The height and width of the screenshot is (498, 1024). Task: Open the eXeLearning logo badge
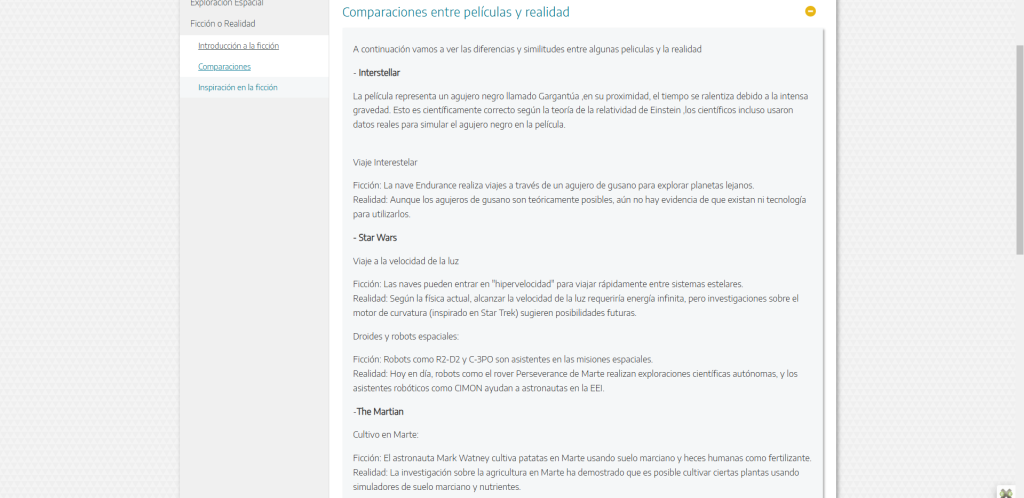[x=1006, y=492]
